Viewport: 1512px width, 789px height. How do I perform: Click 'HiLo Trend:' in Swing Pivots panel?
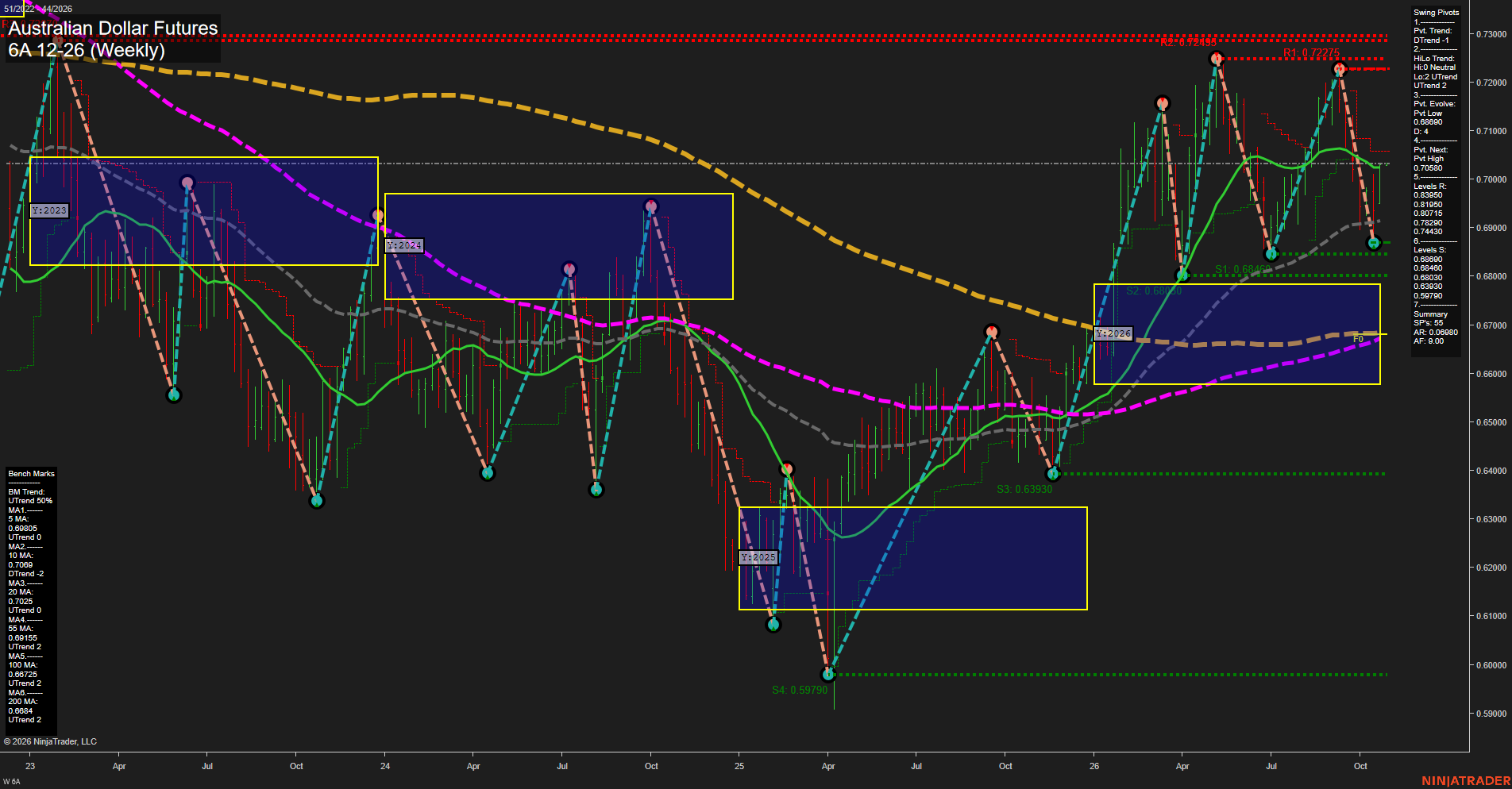pos(1434,59)
